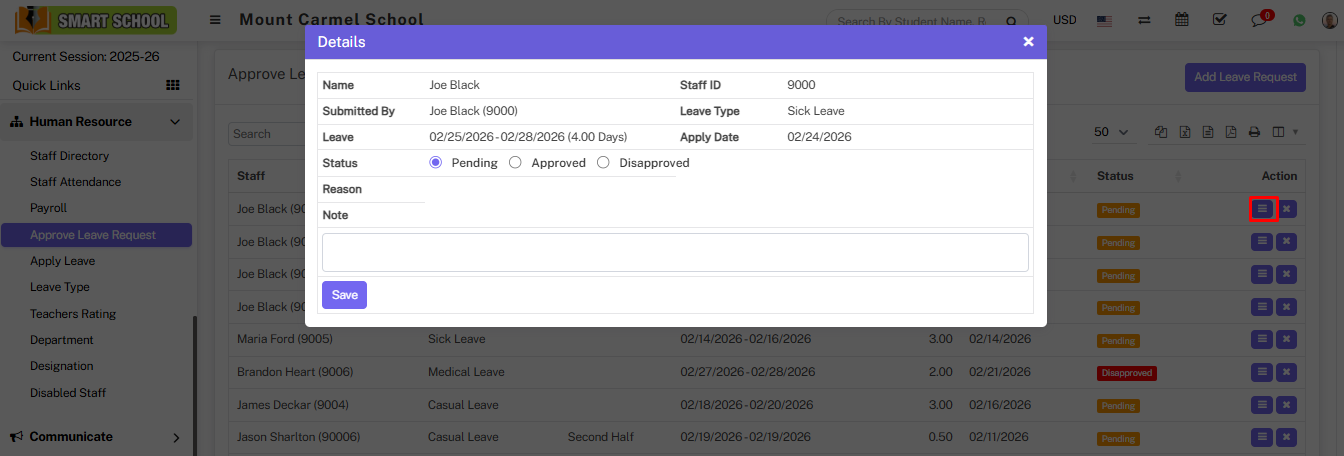Select the Pending status radio button
The height and width of the screenshot is (456, 1344).
(436, 163)
